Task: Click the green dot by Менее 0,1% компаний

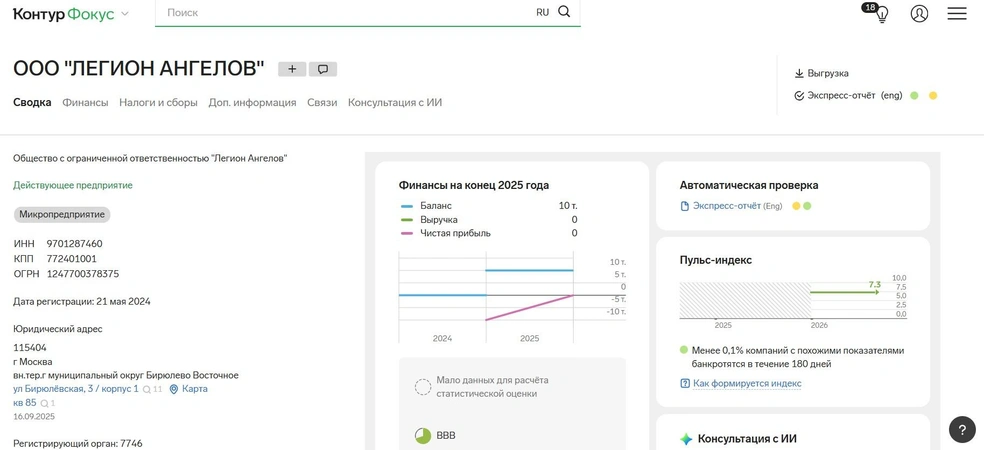Action: 683,350
